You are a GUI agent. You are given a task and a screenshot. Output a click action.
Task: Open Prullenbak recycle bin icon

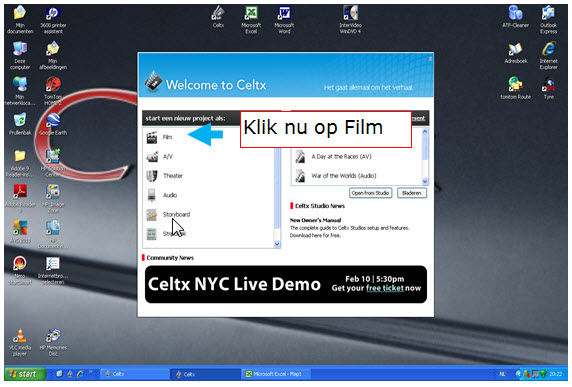(20, 124)
